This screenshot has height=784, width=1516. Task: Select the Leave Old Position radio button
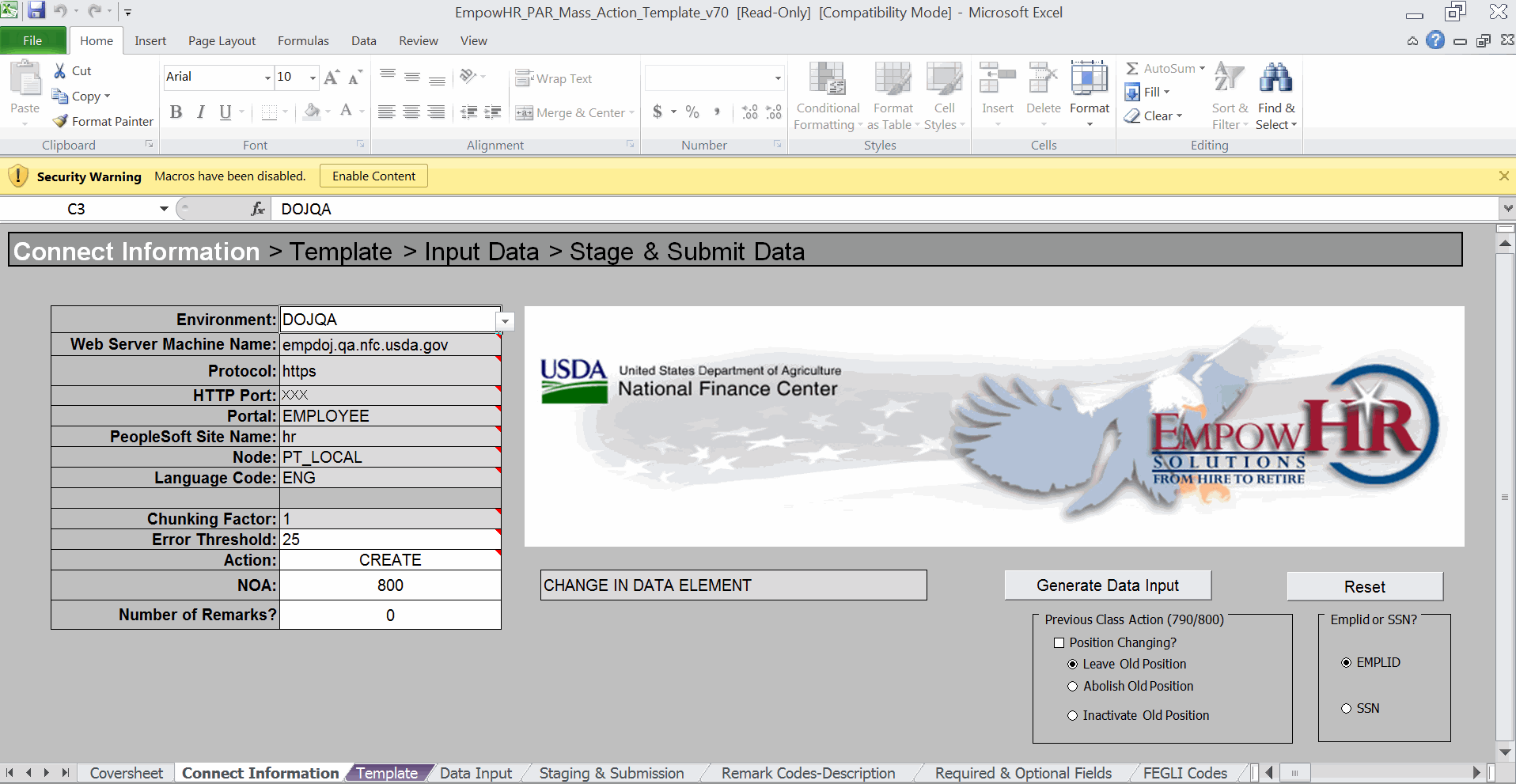coord(1073,665)
